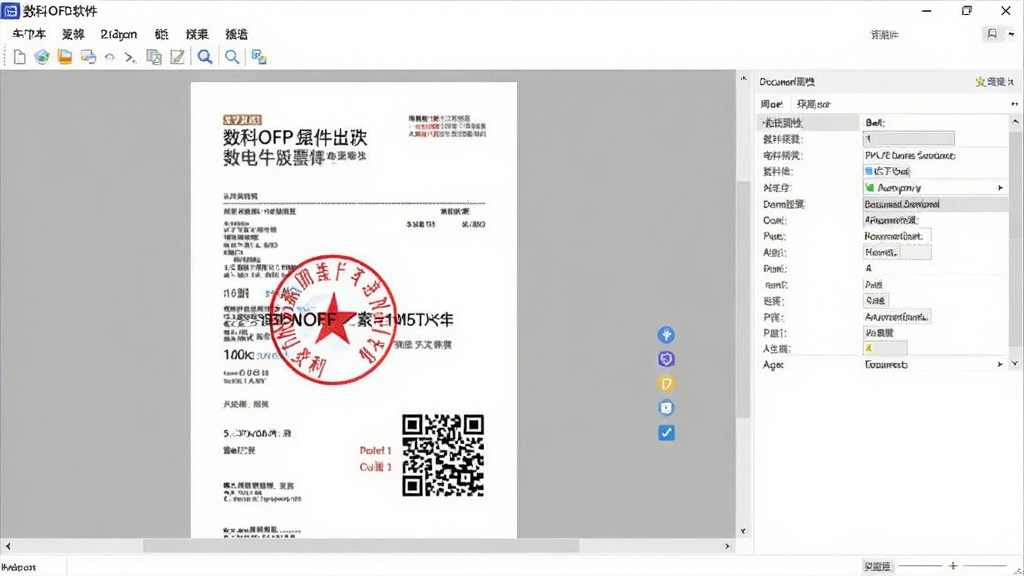
Task: Click the highlighted 'Beaumed Saniorel' property value
Action: point(935,204)
